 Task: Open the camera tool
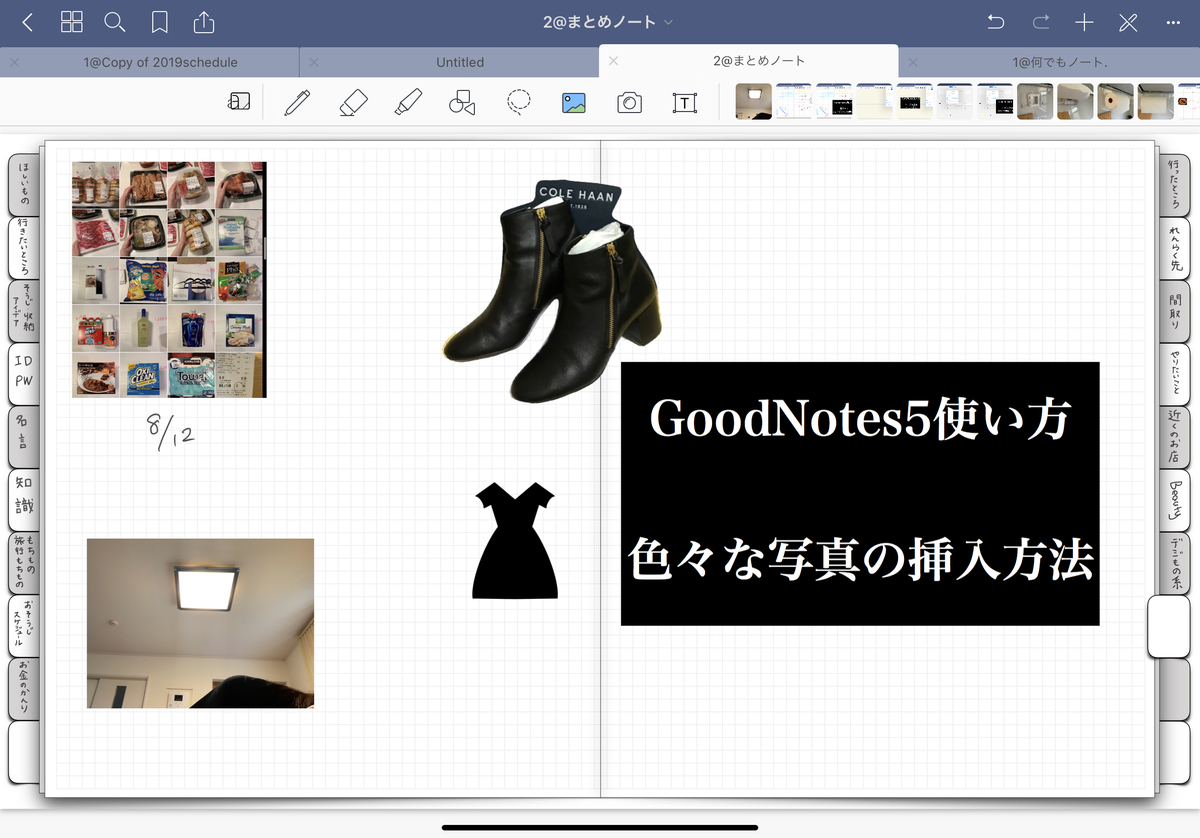click(629, 102)
